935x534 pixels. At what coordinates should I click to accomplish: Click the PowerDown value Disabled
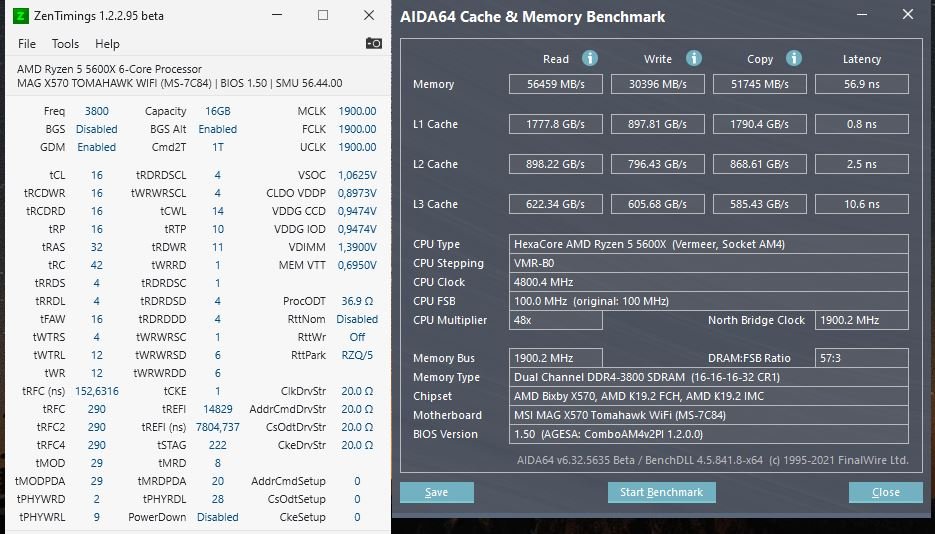[218, 517]
